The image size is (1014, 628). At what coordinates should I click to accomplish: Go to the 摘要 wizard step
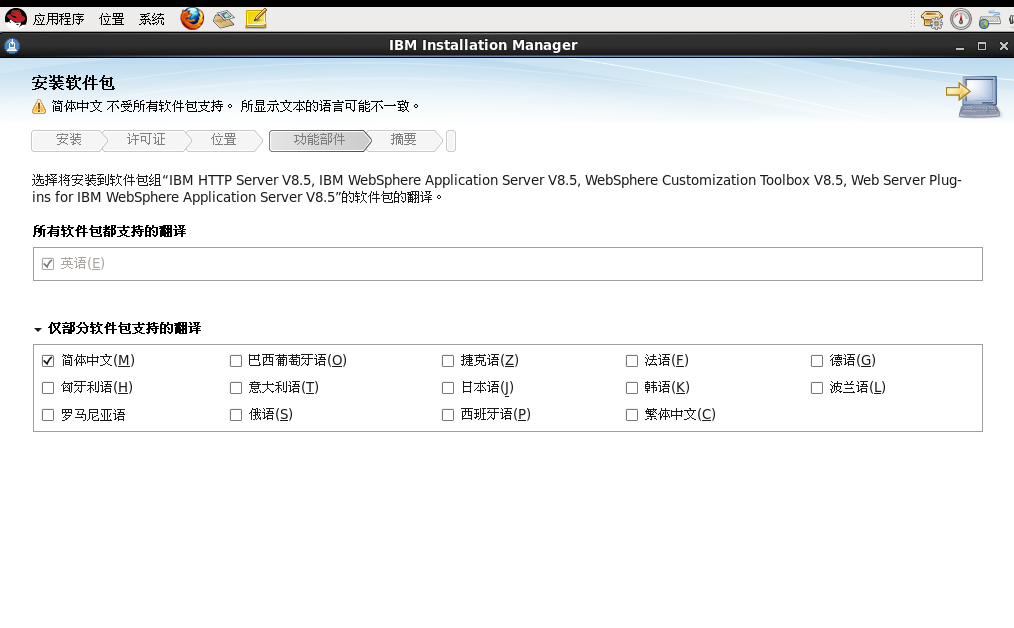tap(404, 140)
